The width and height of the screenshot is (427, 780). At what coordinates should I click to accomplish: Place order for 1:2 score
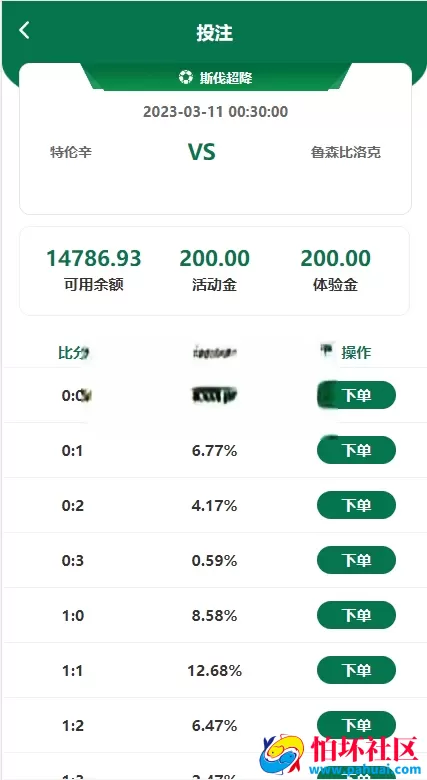point(356,725)
